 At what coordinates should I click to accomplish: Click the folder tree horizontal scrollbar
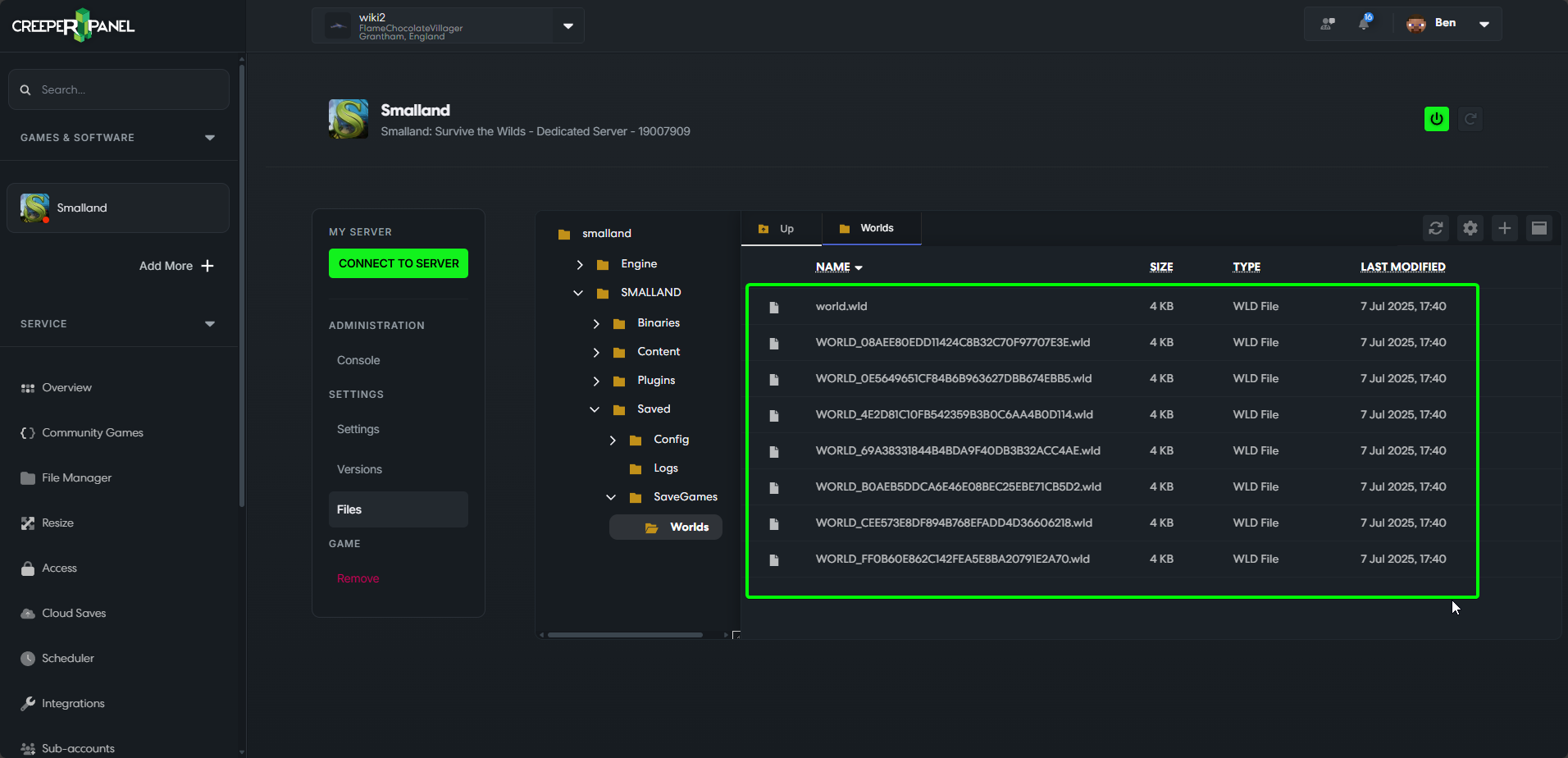point(625,635)
